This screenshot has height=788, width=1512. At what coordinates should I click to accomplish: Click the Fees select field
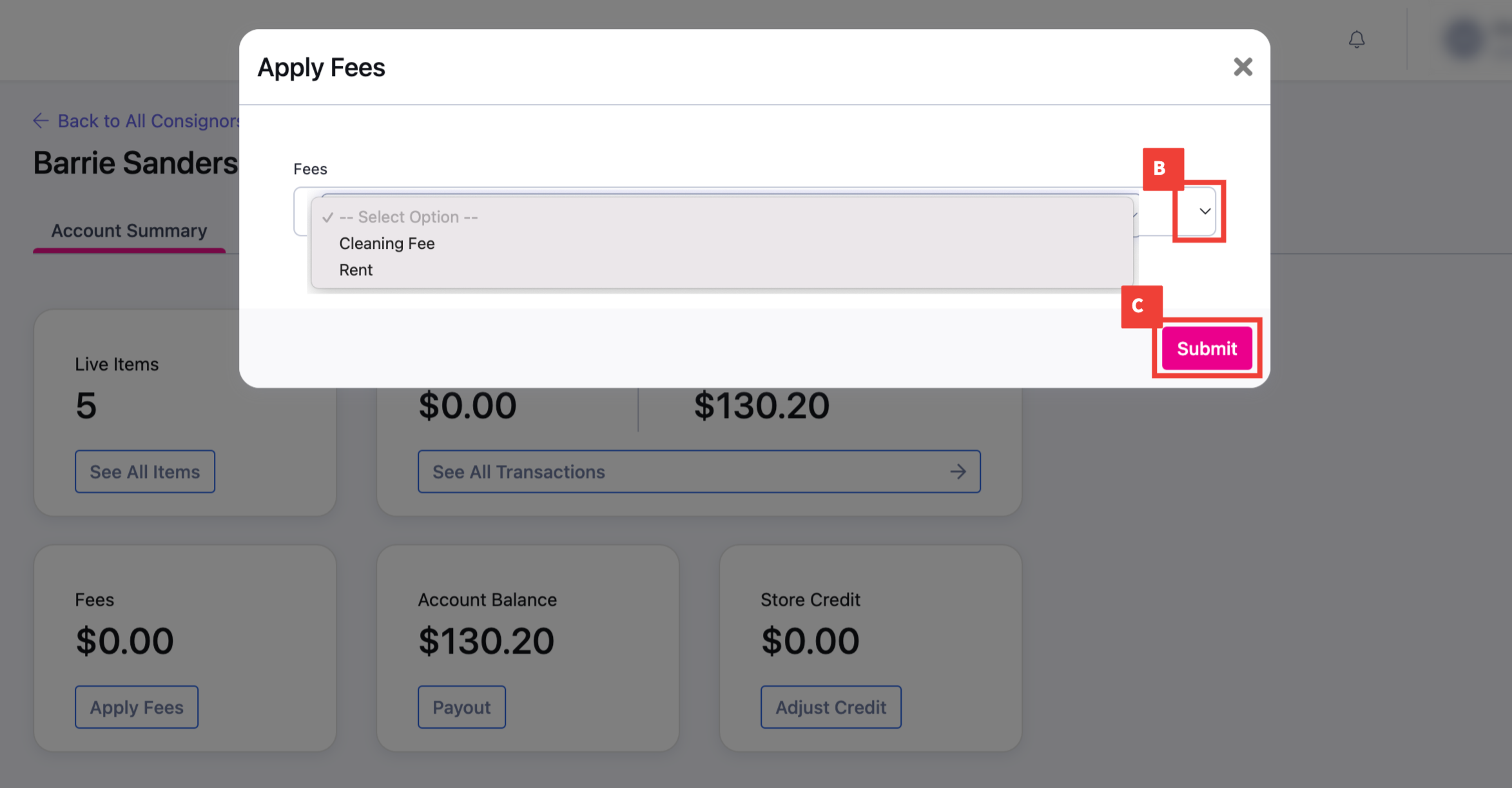point(755,212)
